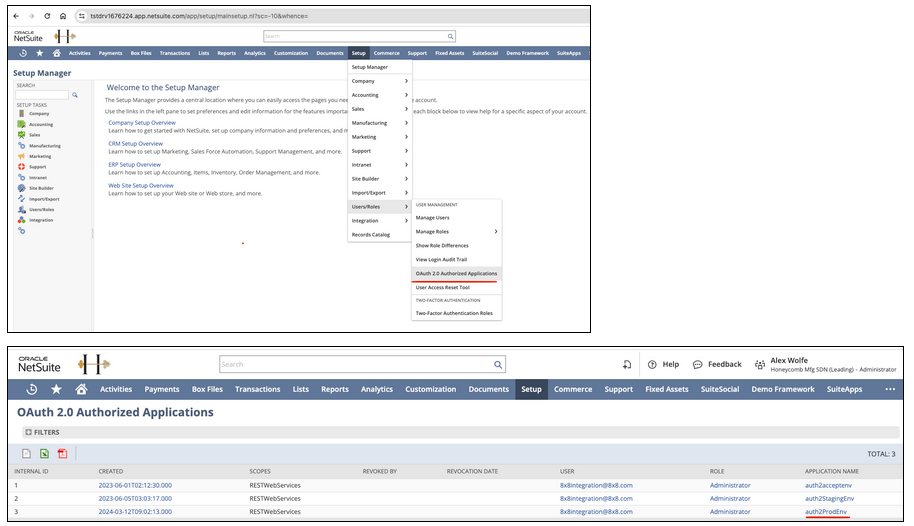Click the CSV export icon above the table
This screenshot has height=526, width=914.
(x=26, y=454)
